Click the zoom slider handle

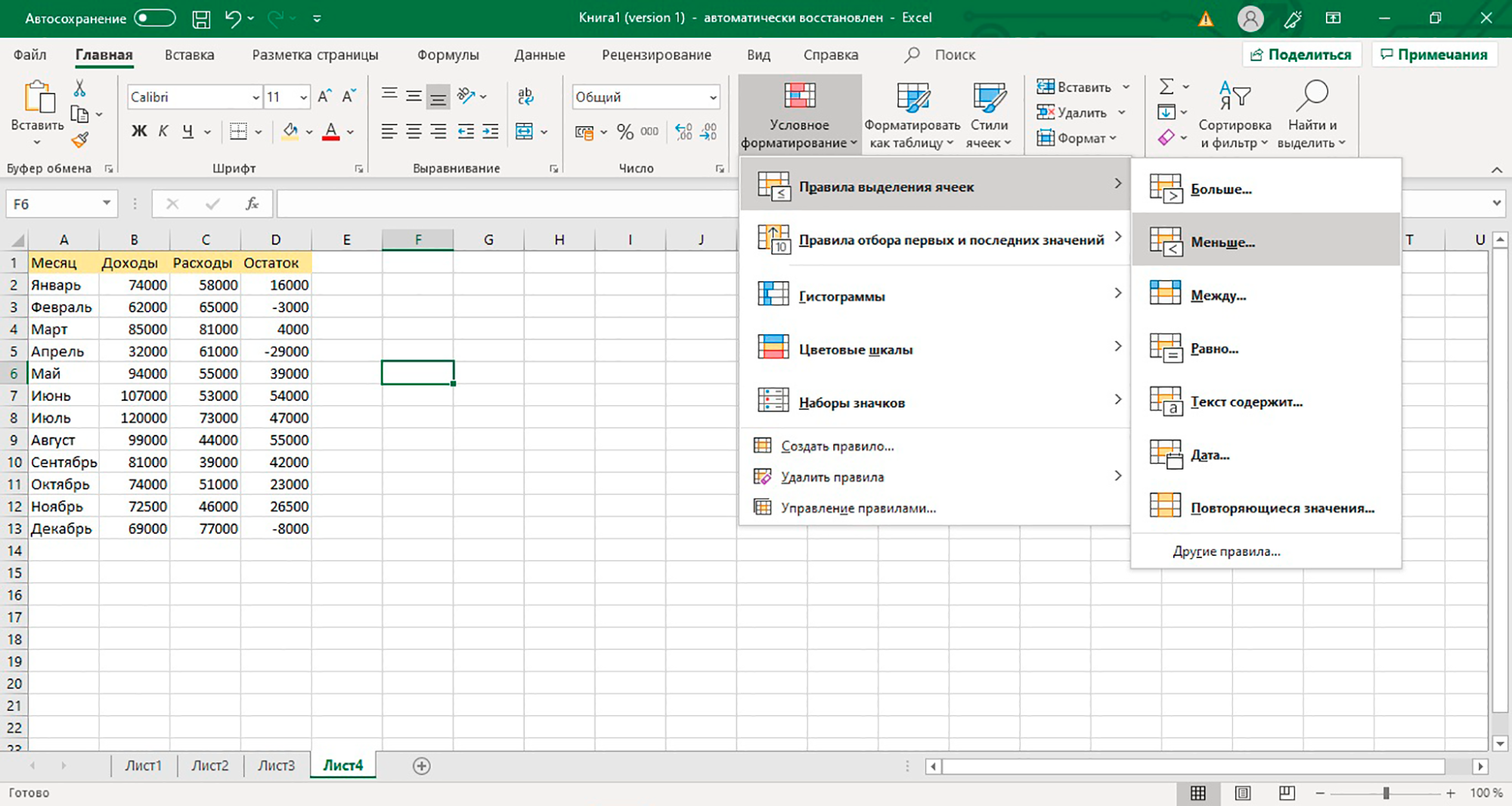(x=1386, y=793)
